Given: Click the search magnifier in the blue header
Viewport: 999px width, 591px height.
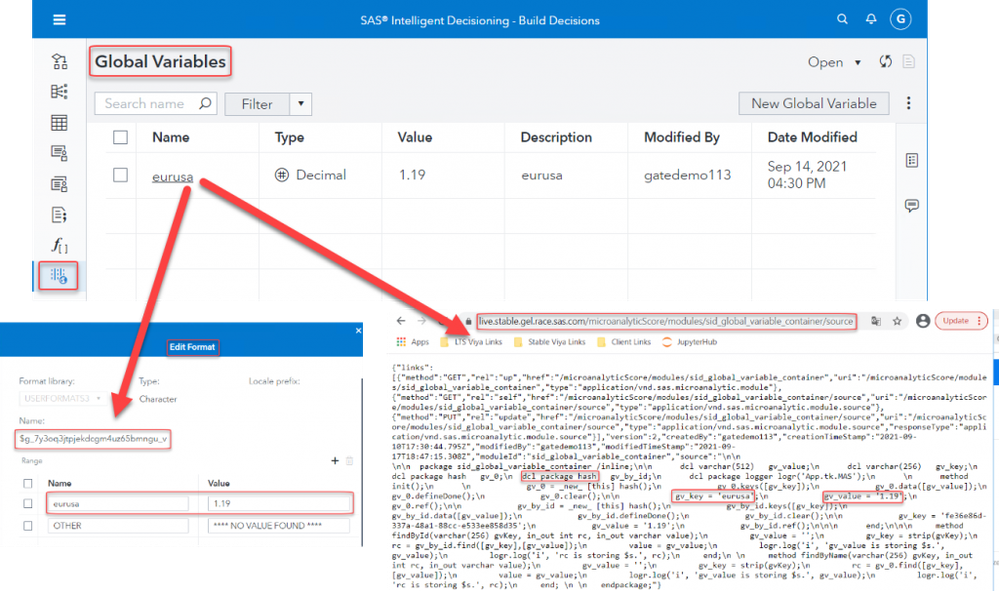Looking at the screenshot, I should [842, 19].
